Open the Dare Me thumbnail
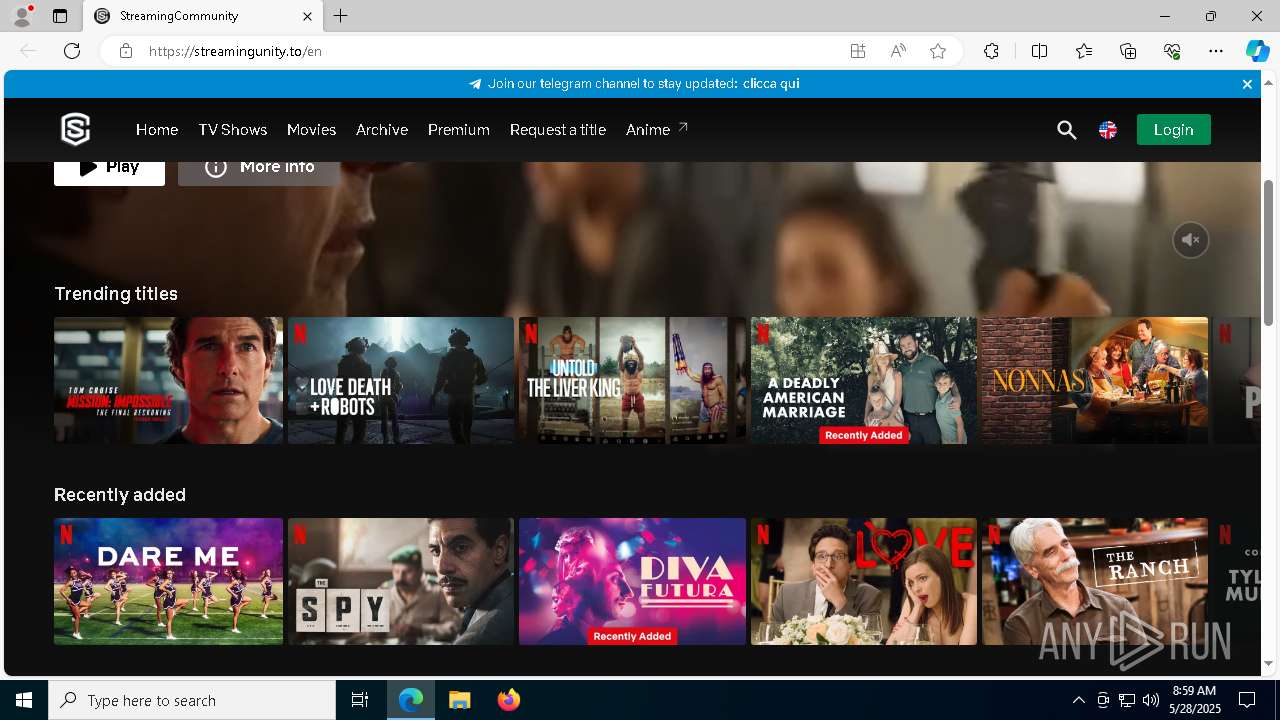The height and width of the screenshot is (720, 1280). (x=168, y=581)
